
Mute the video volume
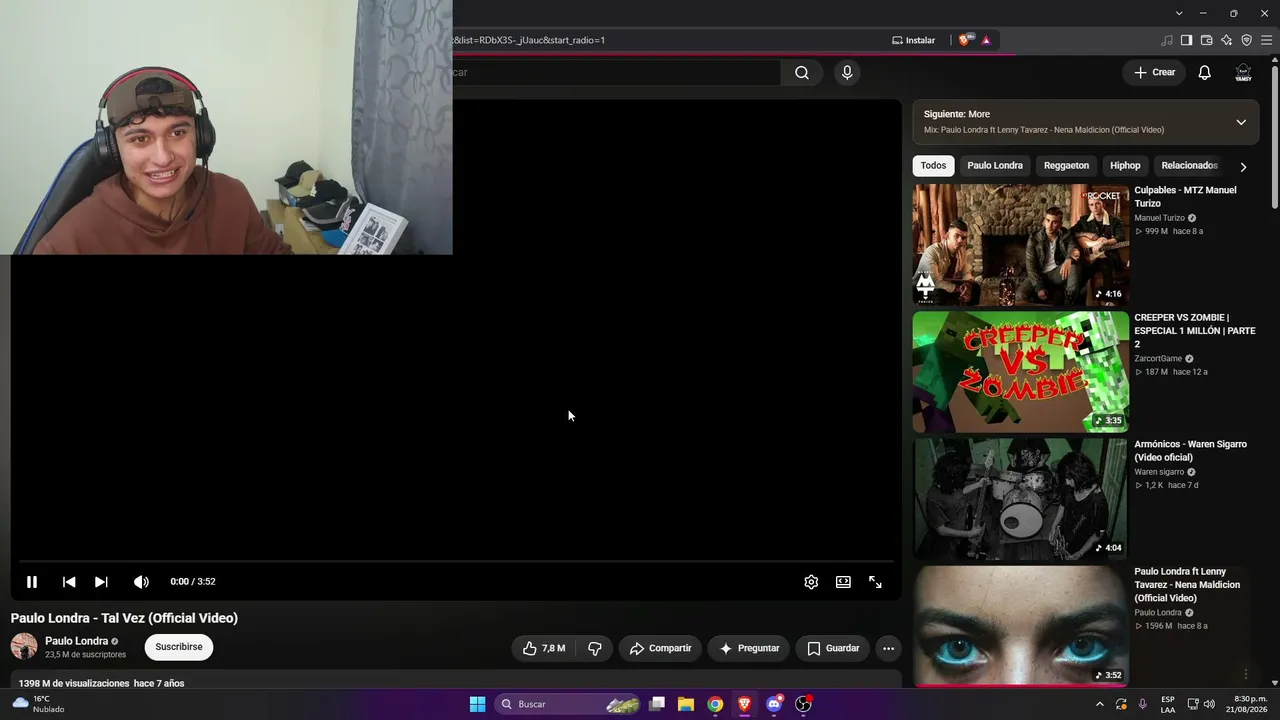pos(141,582)
